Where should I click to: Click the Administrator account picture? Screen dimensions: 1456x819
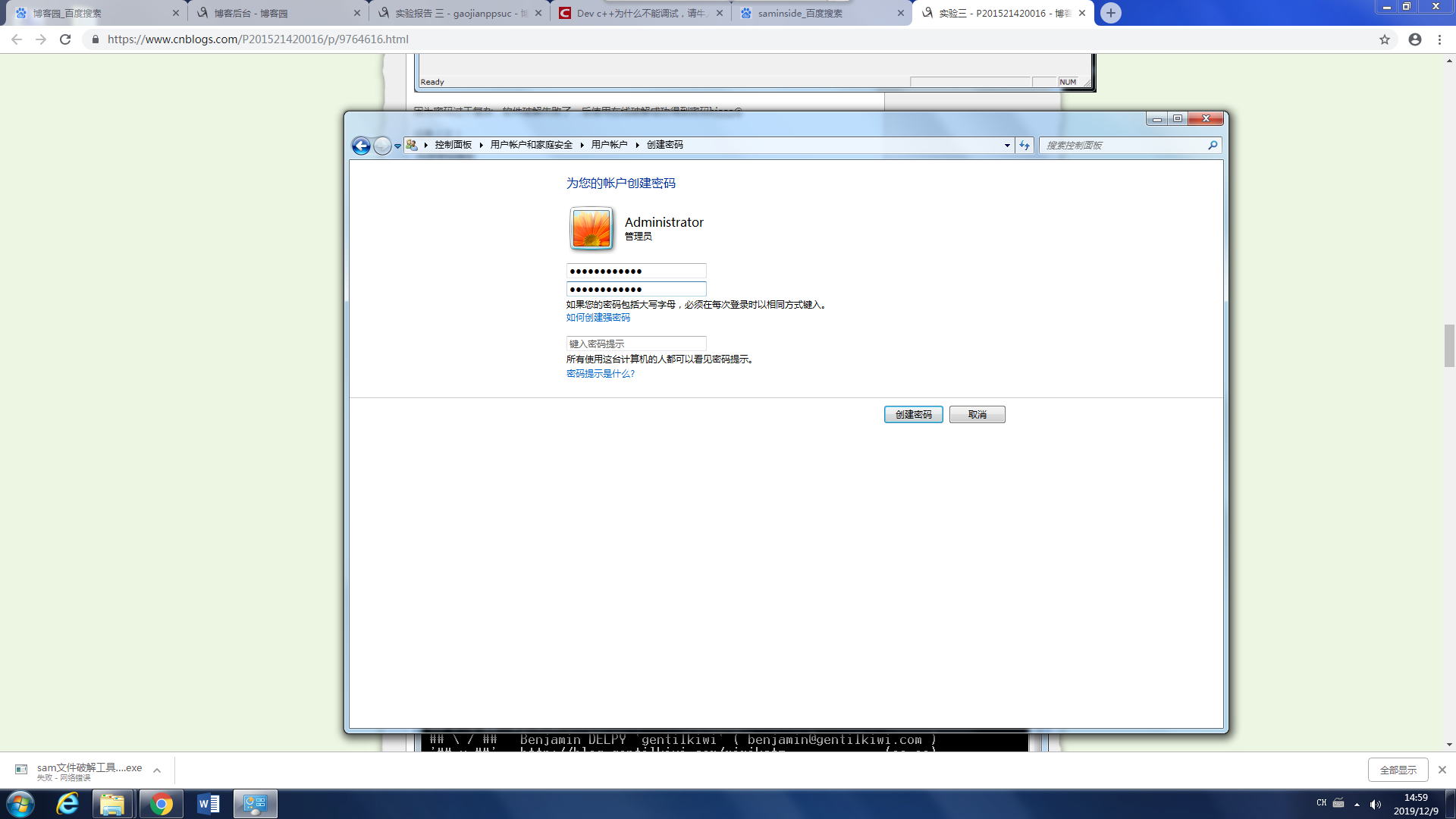(591, 228)
